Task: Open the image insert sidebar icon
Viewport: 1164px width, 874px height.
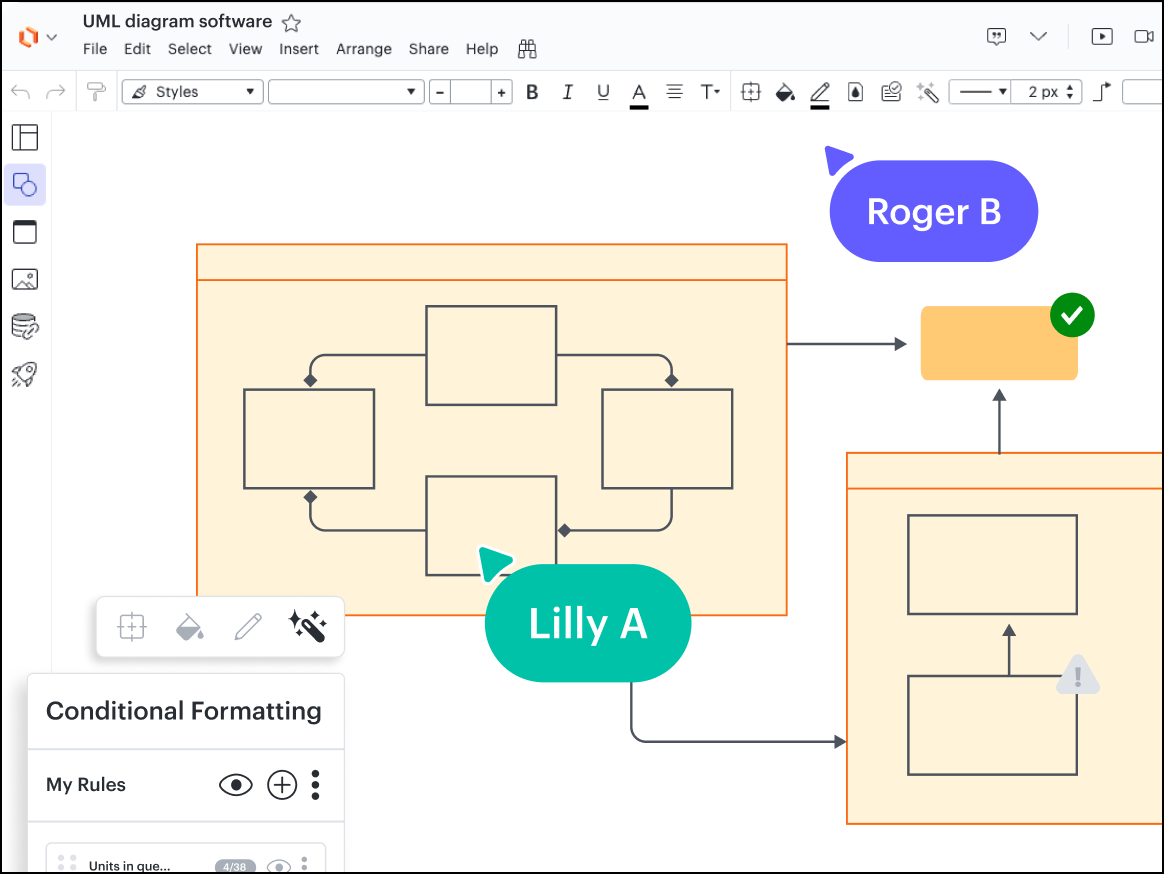Action: point(25,280)
